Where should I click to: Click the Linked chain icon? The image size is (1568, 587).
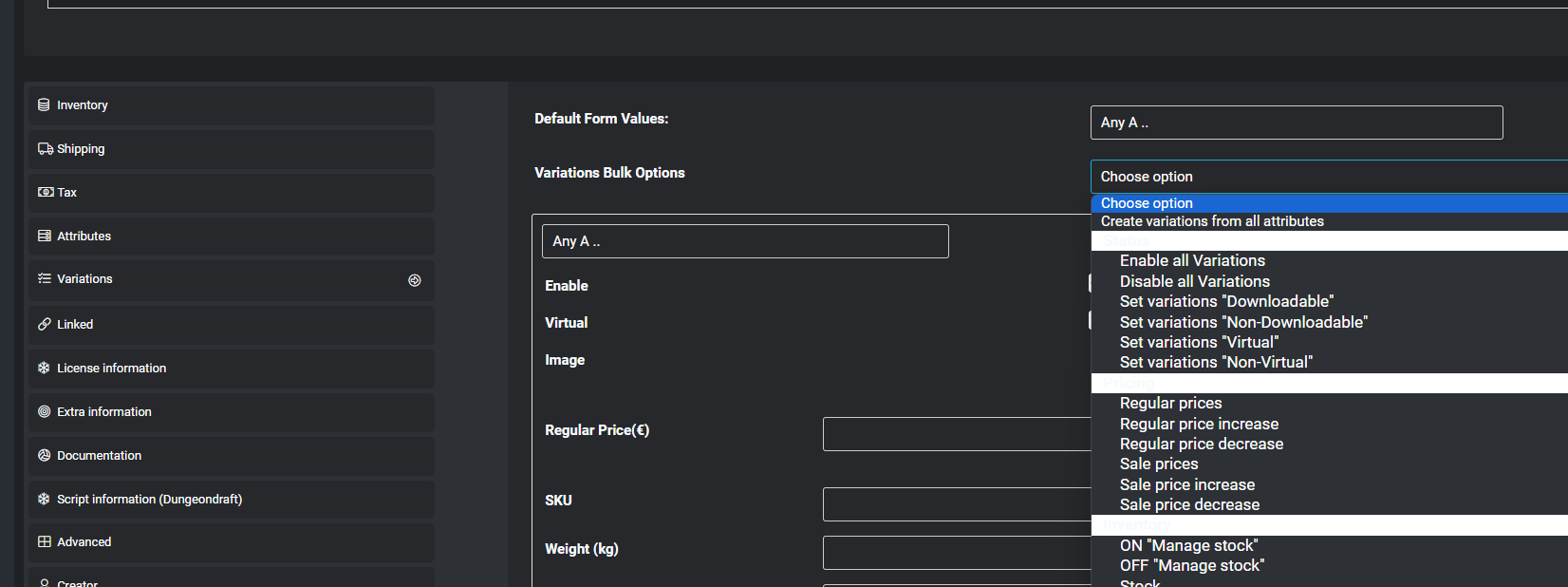(45, 325)
